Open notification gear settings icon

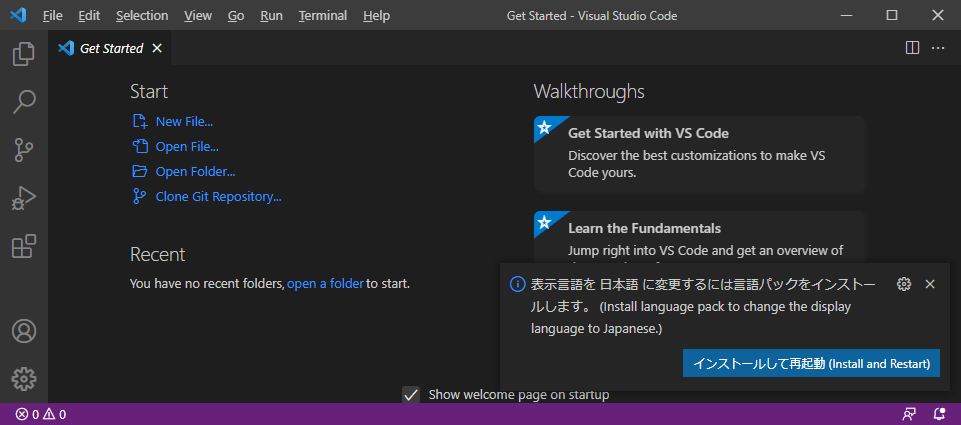(x=903, y=284)
